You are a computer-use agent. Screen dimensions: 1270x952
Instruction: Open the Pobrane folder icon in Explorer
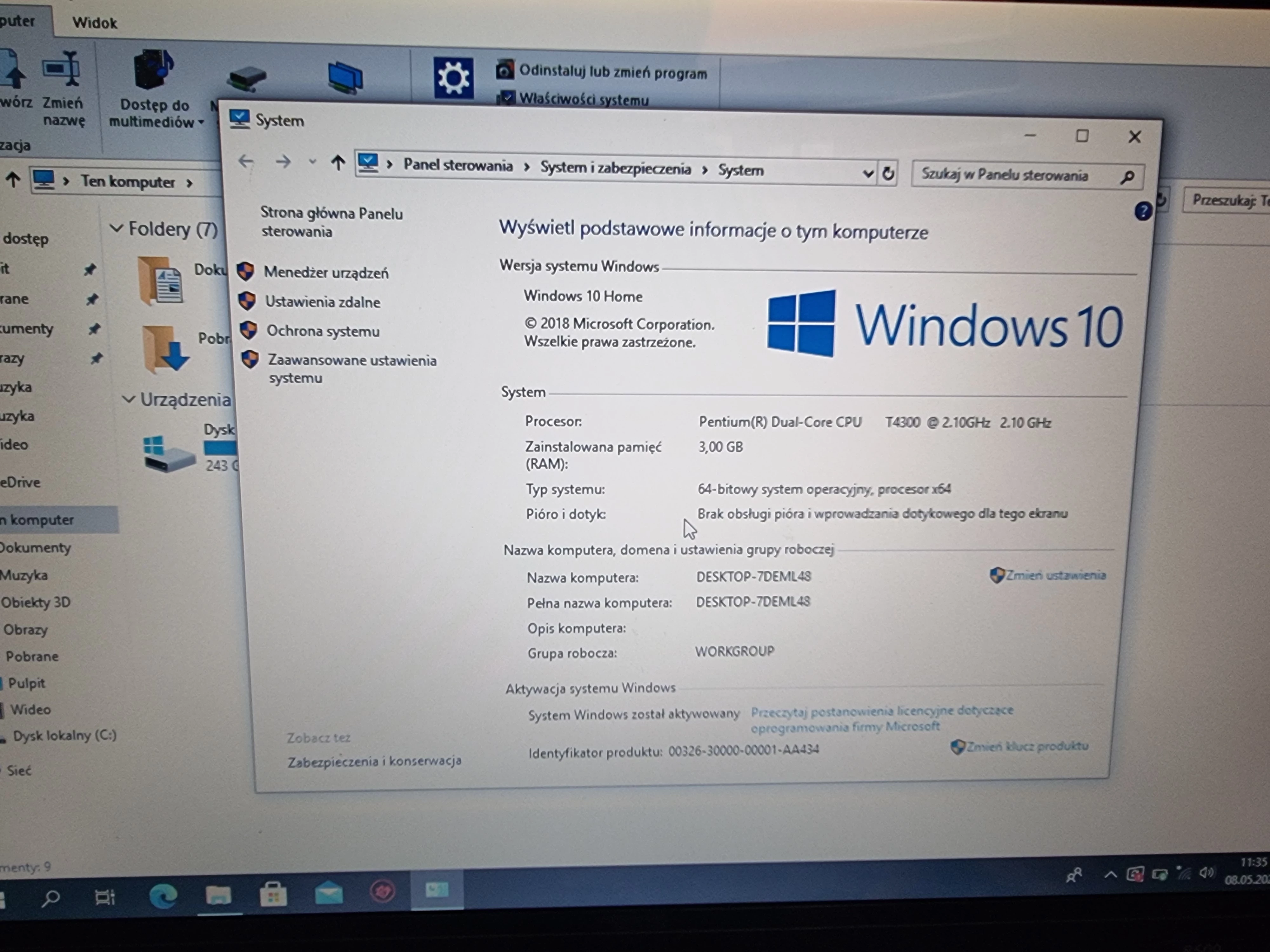click(165, 349)
